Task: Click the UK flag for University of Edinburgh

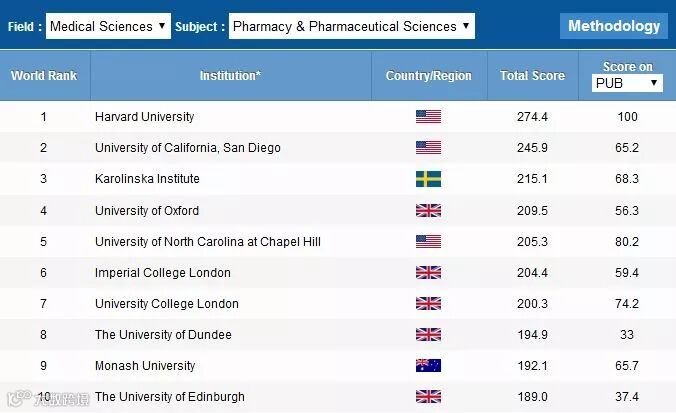Action: coord(428,397)
